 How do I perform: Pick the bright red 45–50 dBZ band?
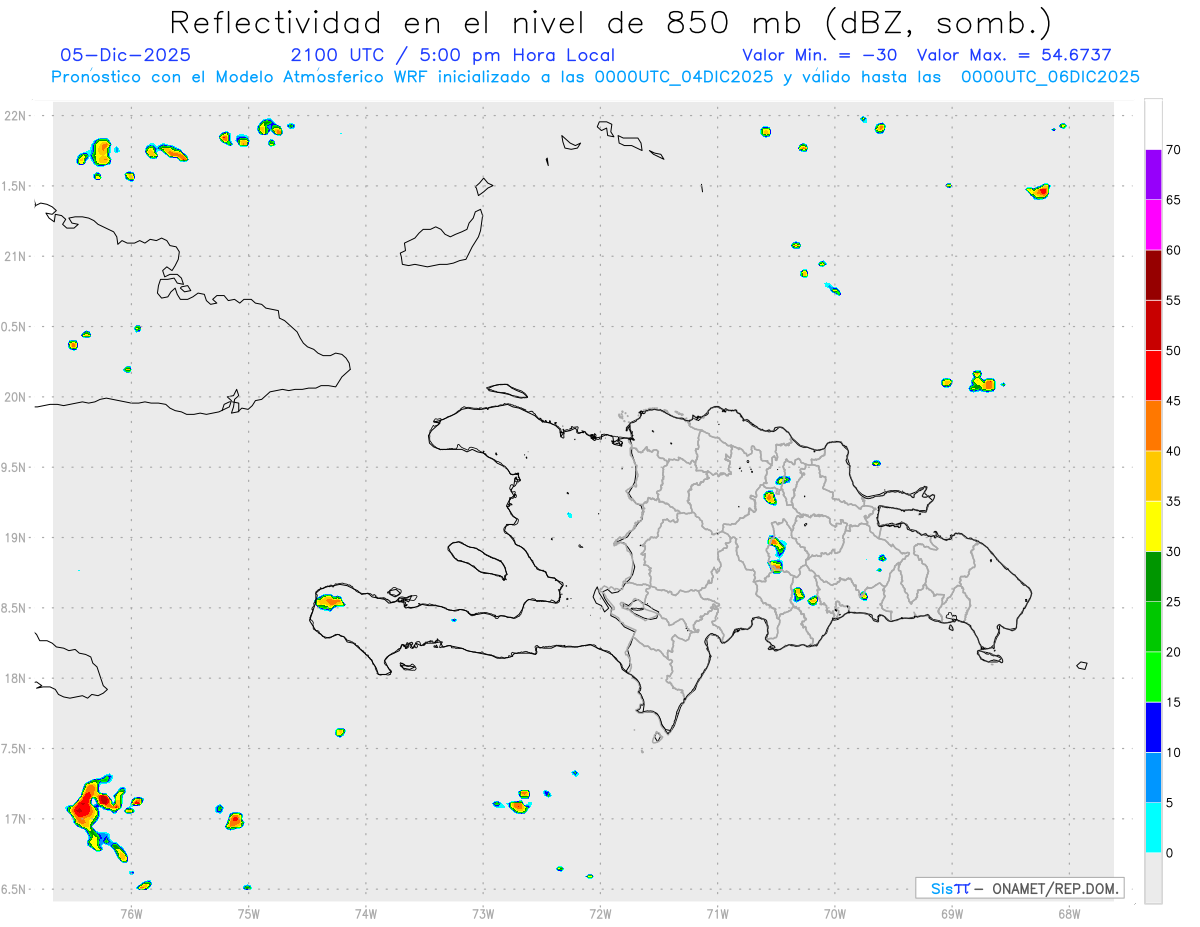[x=1153, y=376]
